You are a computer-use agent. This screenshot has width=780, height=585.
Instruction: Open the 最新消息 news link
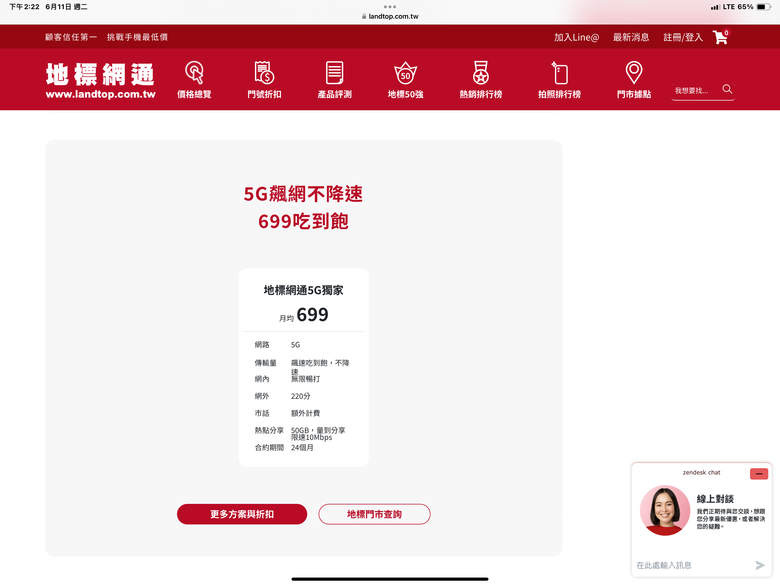631,37
